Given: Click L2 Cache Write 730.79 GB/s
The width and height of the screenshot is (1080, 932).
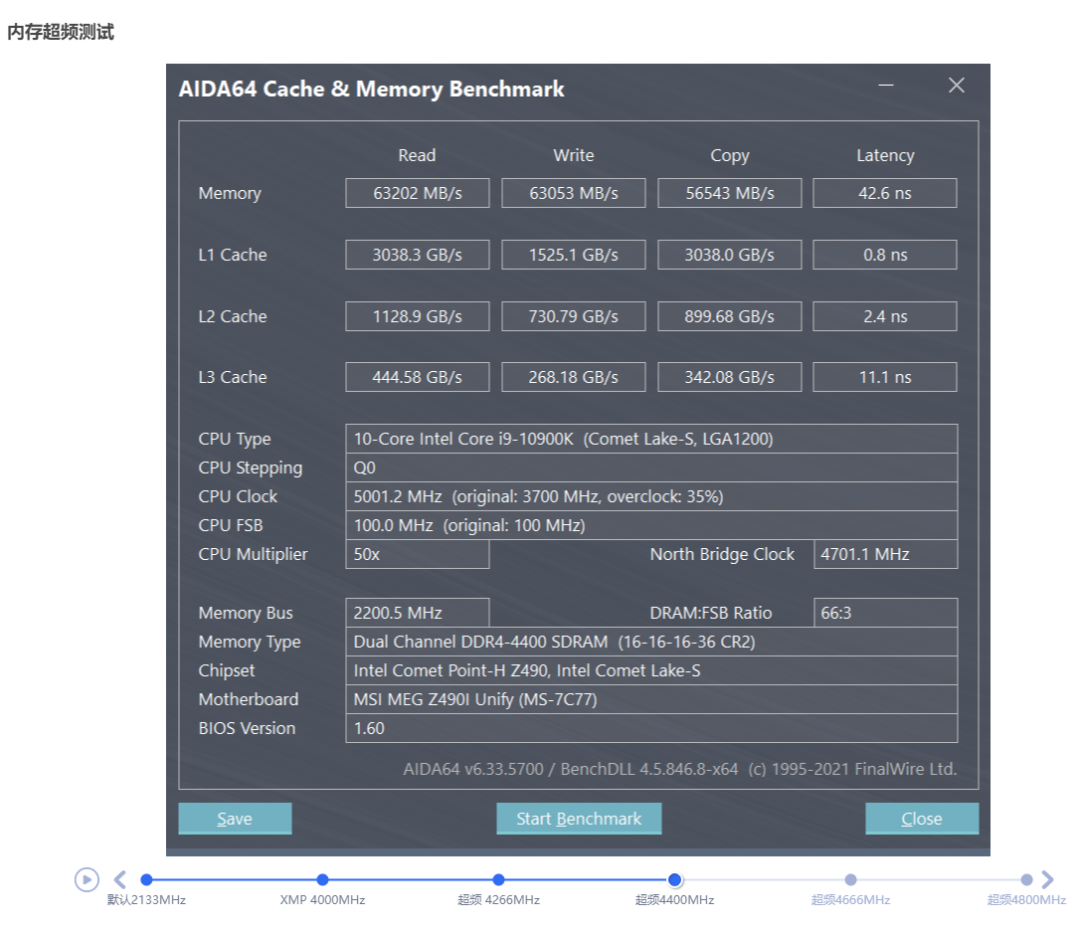Looking at the screenshot, I should point(574,316).
